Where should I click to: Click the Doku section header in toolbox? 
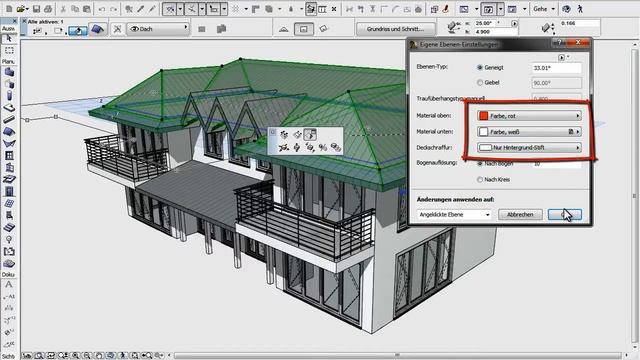coord(8,274)
